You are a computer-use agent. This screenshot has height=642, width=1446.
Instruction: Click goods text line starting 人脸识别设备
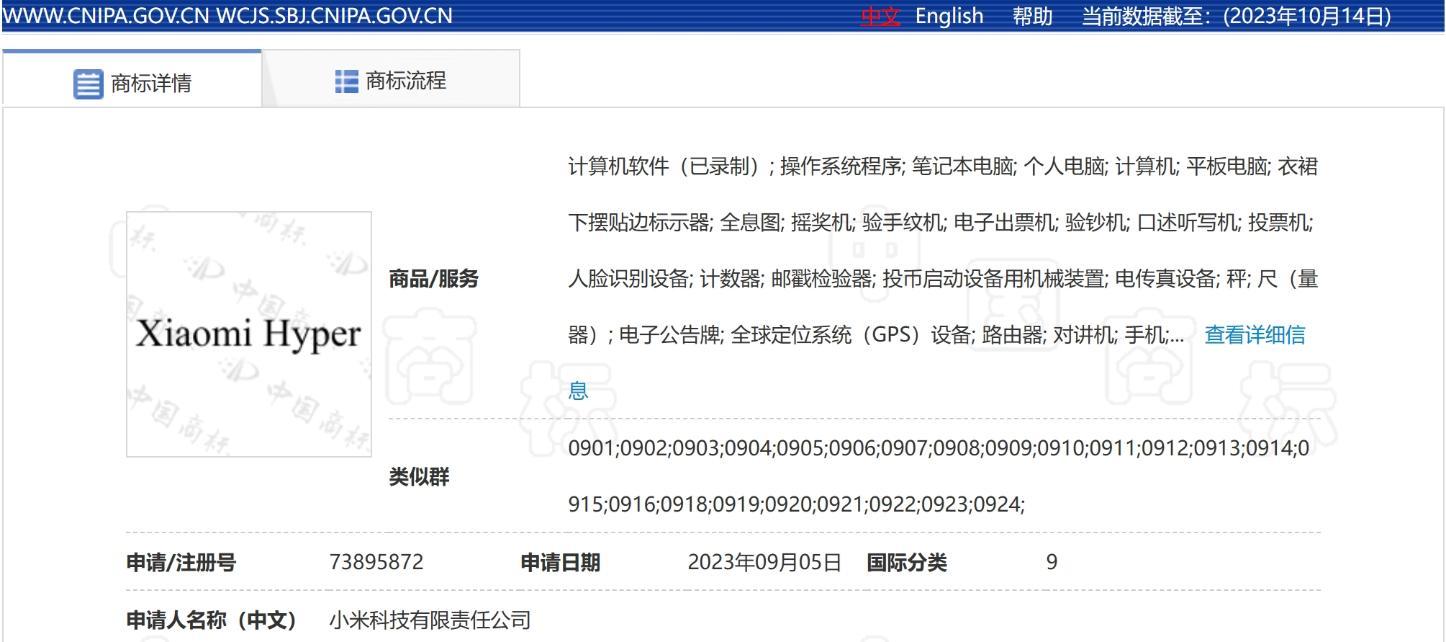coord(943,279)
